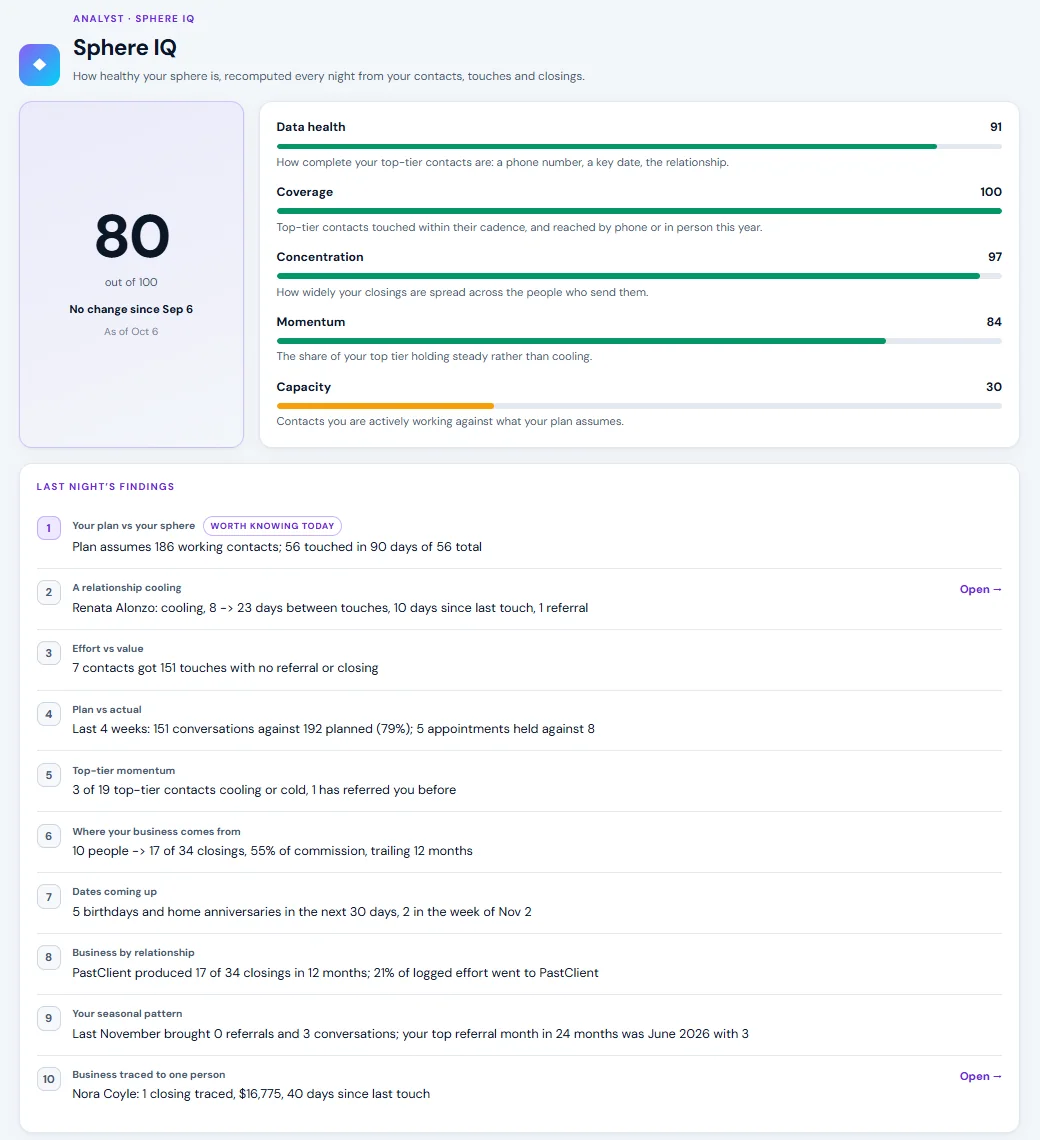Open Renata Alonzo cooling relationship link

(980, 589)
